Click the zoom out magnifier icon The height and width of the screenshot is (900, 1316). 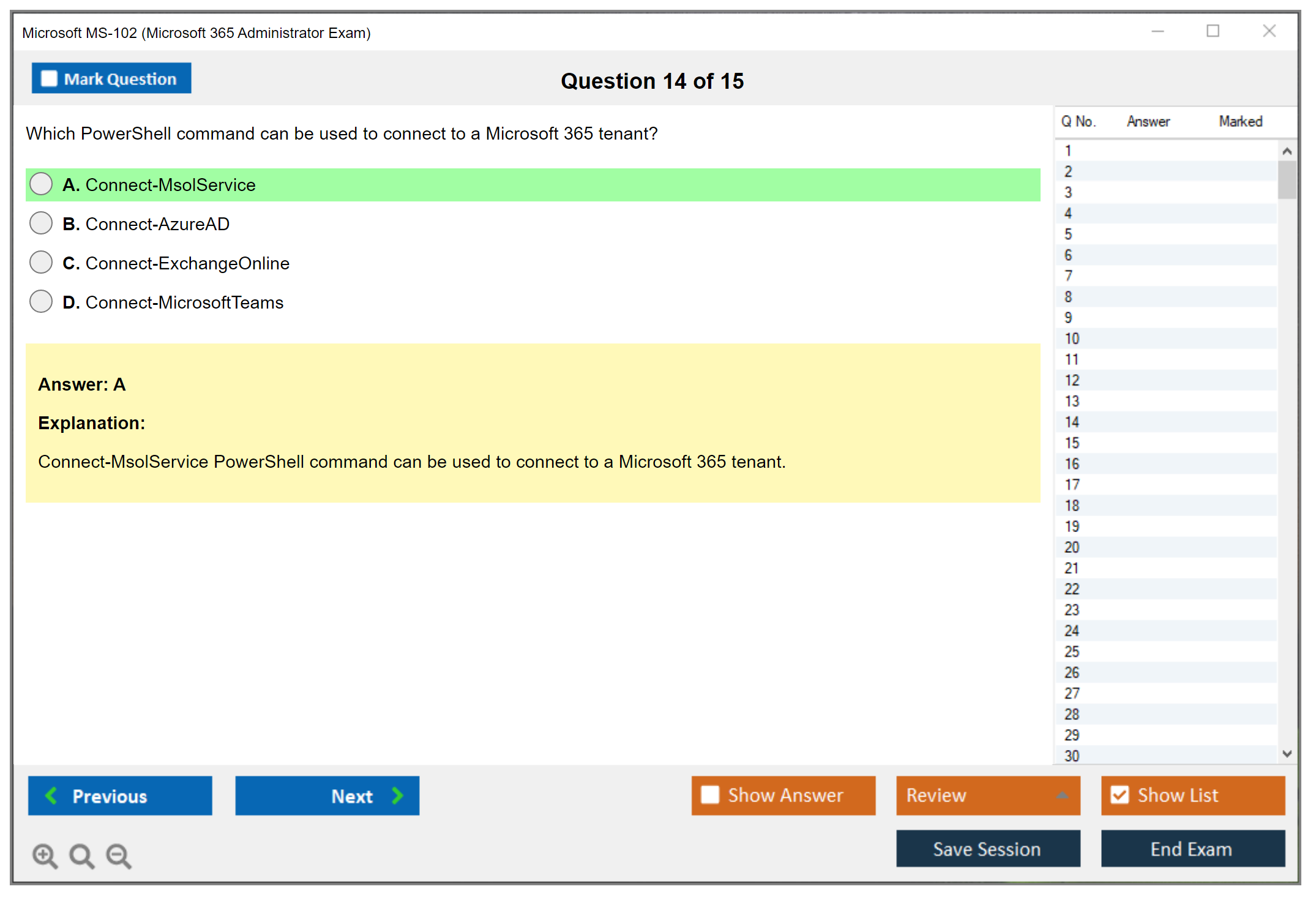click(x=119, y=855)
